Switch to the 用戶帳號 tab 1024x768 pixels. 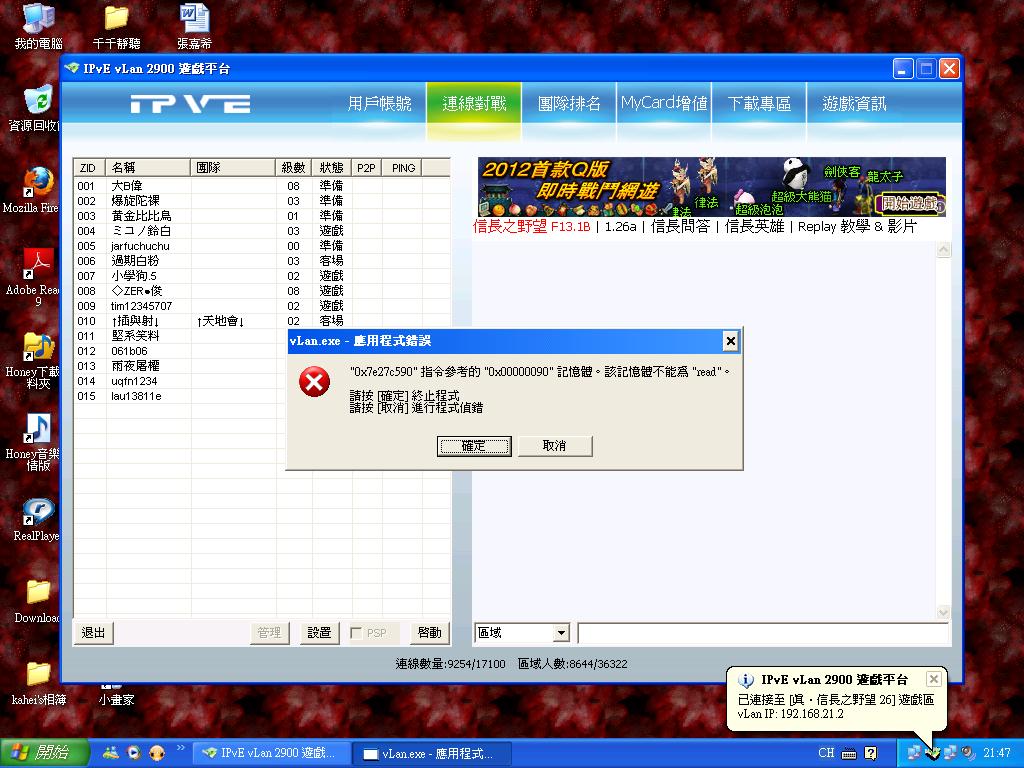point(379,104)
